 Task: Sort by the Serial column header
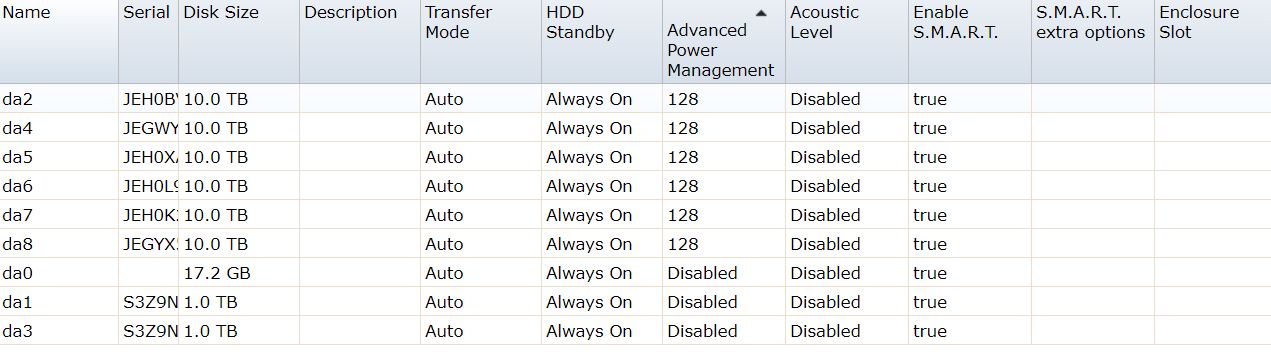point(149,41)
